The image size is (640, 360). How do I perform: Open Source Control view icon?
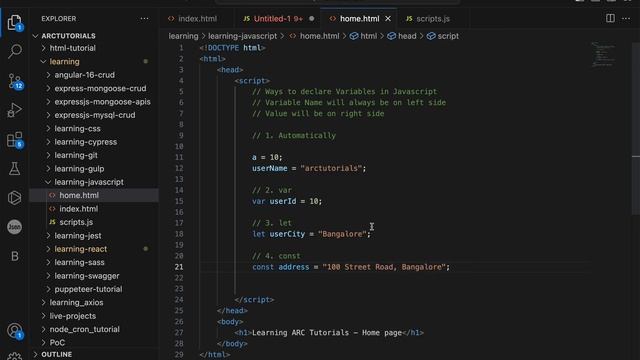pyautogui.click(x=15, y=81)
